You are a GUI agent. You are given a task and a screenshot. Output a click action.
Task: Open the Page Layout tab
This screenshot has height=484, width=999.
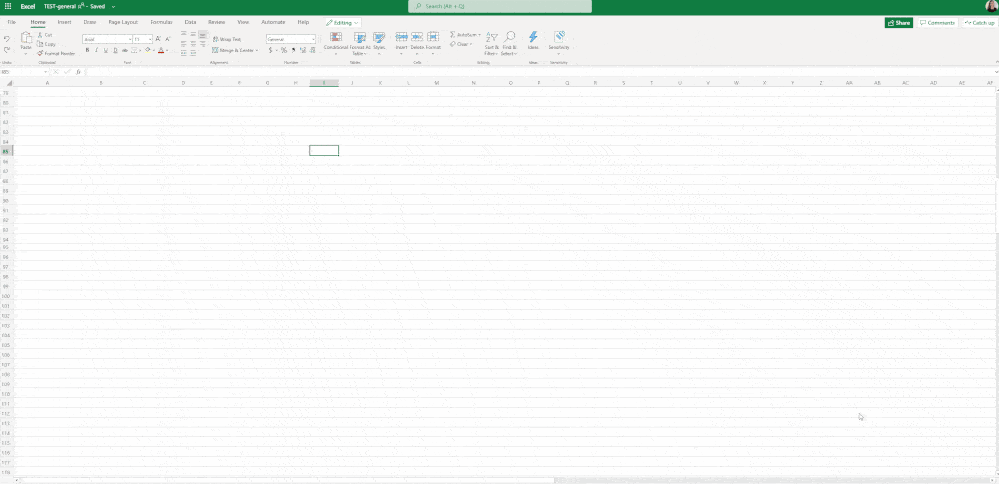123,21
